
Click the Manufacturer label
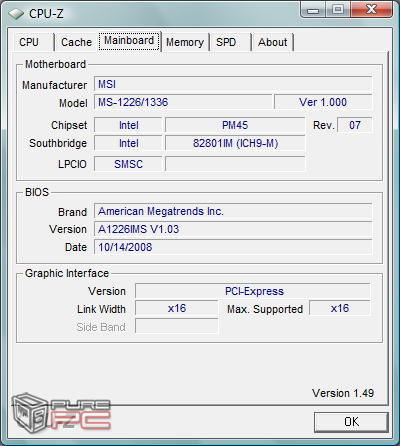coord(54,85)
